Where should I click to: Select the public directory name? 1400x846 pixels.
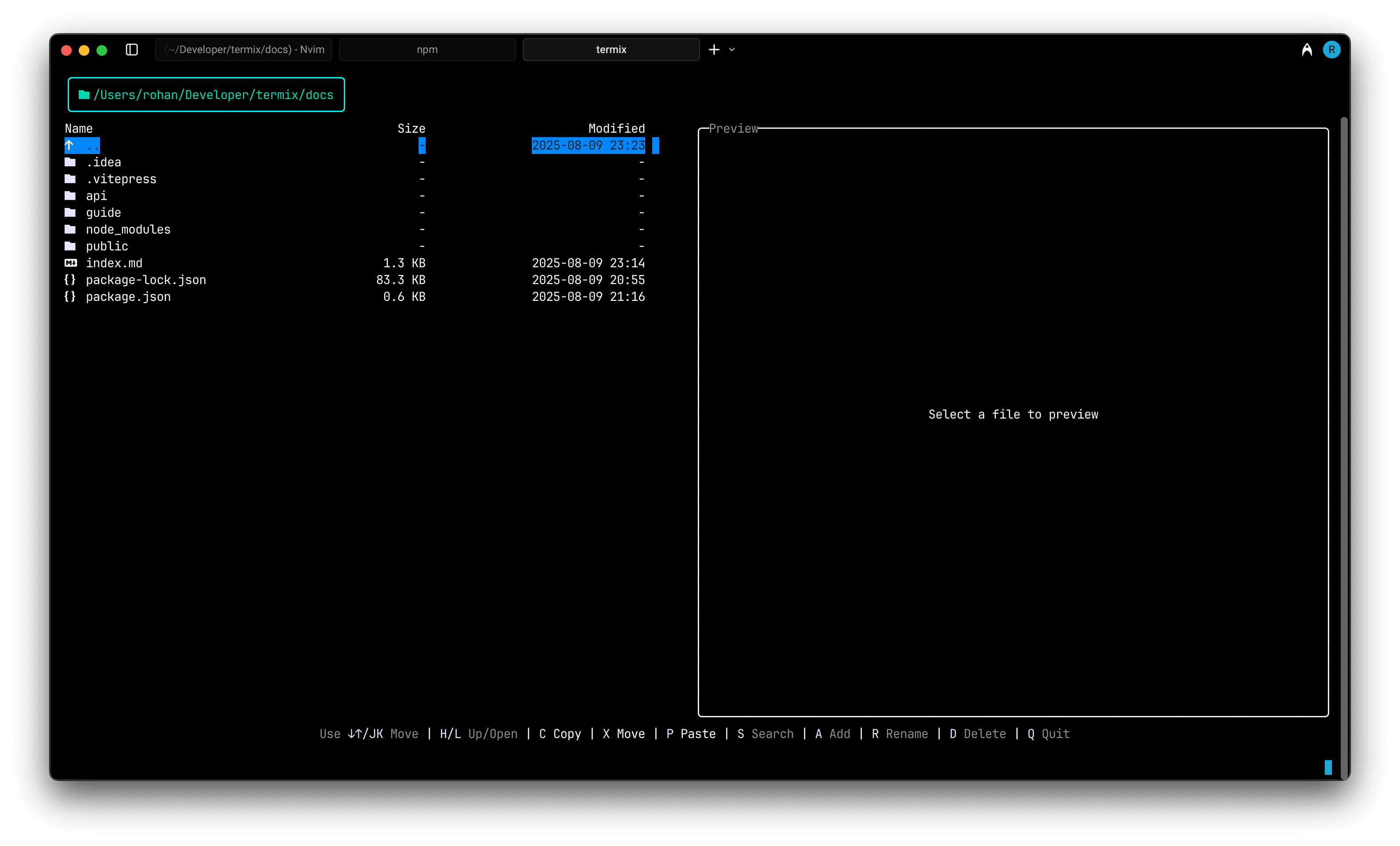[108, 246]
